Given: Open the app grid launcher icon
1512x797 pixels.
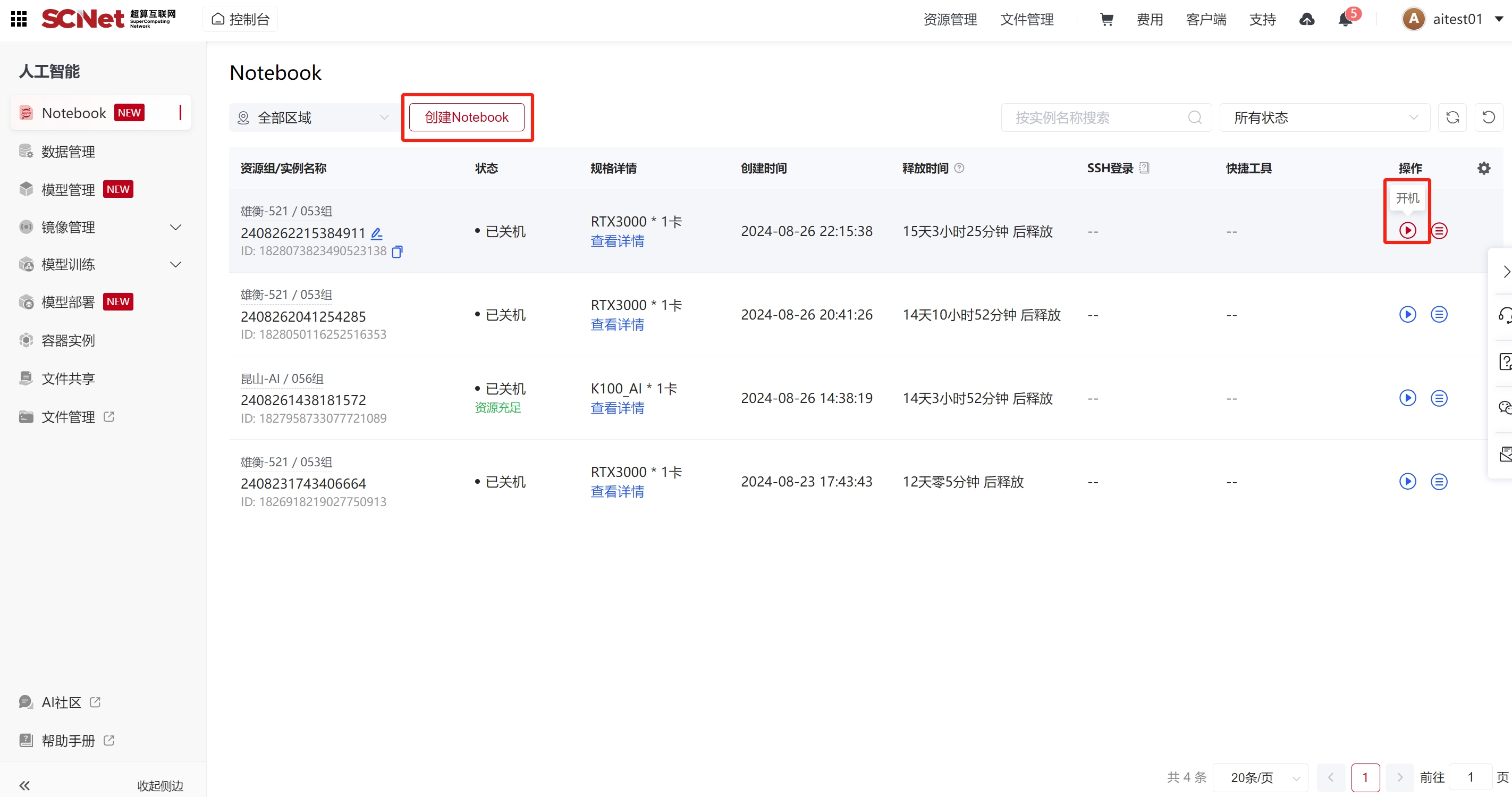Looking at the screenshot, I should coord(19,19).
